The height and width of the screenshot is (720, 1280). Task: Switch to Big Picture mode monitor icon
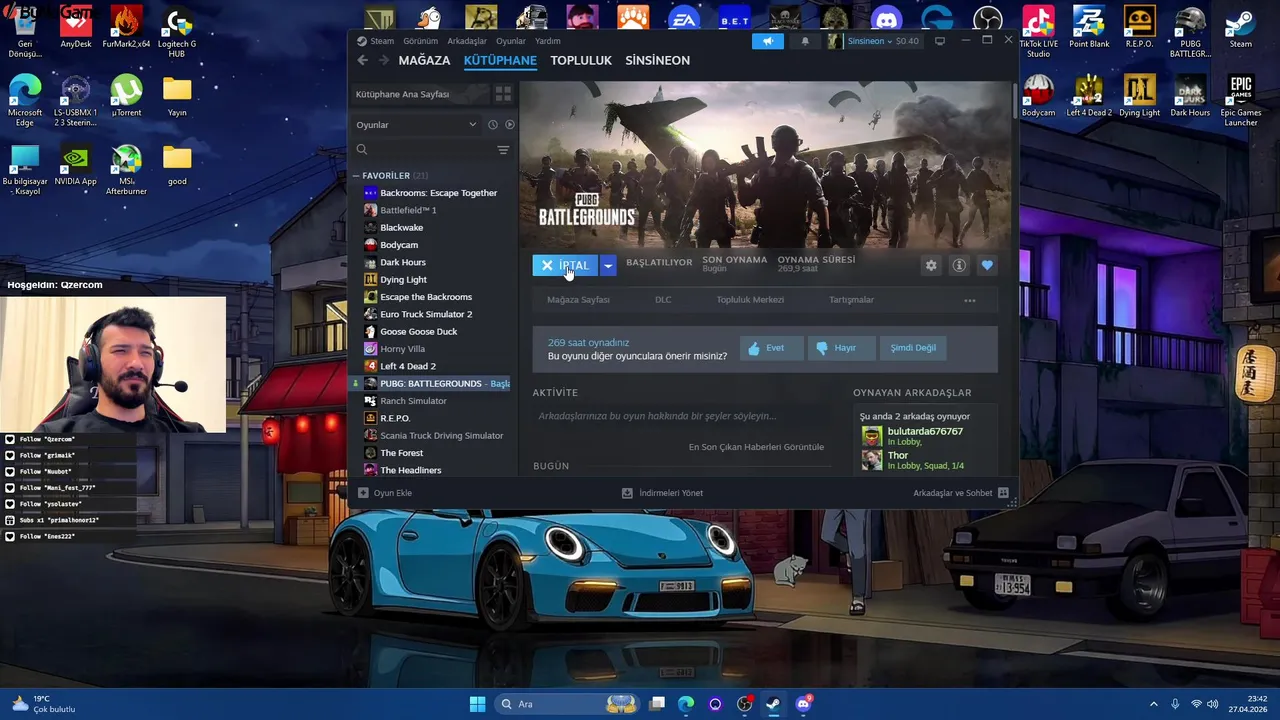click(x=940, y=41)
